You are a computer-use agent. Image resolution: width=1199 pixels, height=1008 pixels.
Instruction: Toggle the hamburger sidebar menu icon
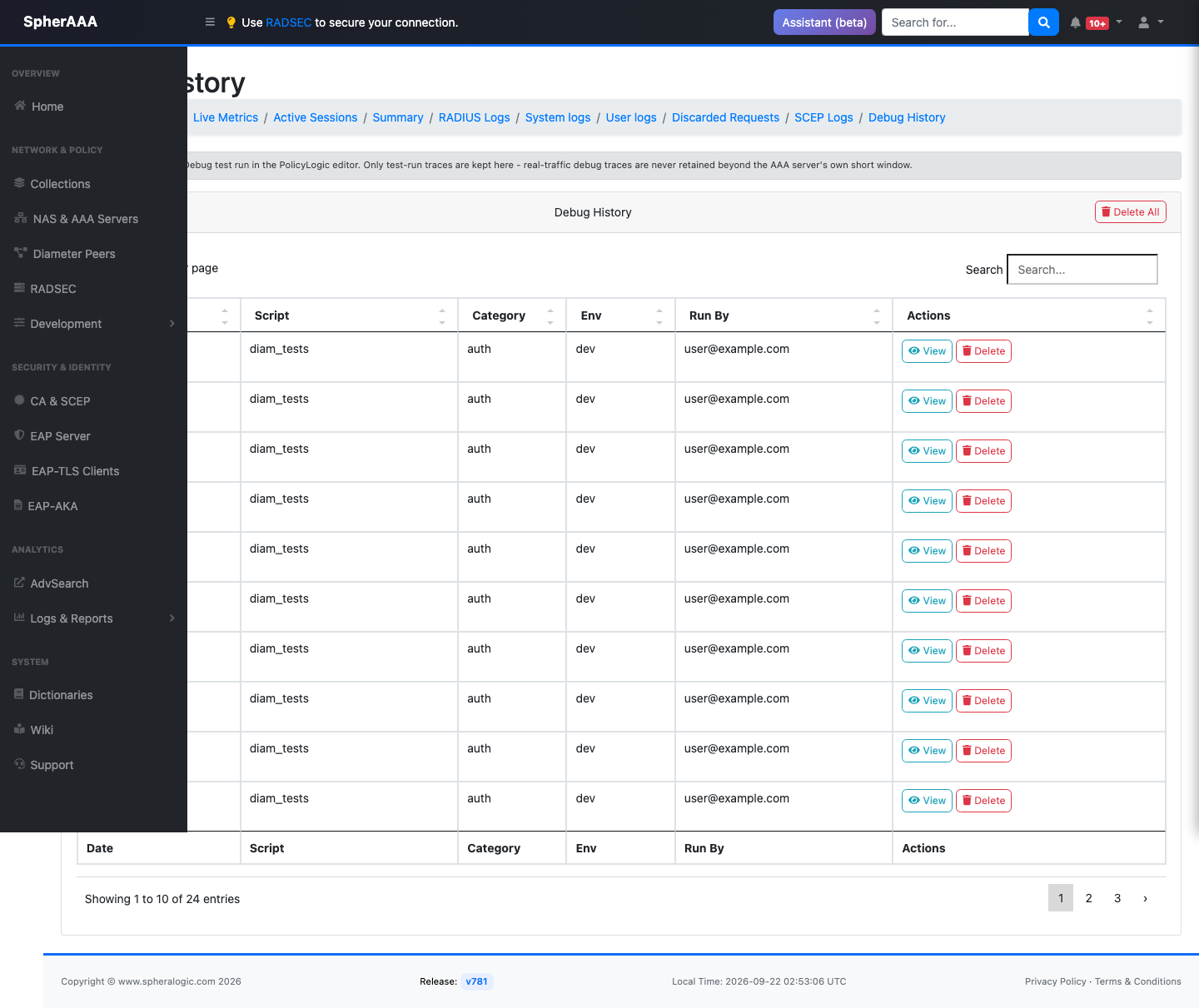tap(210, 22)
